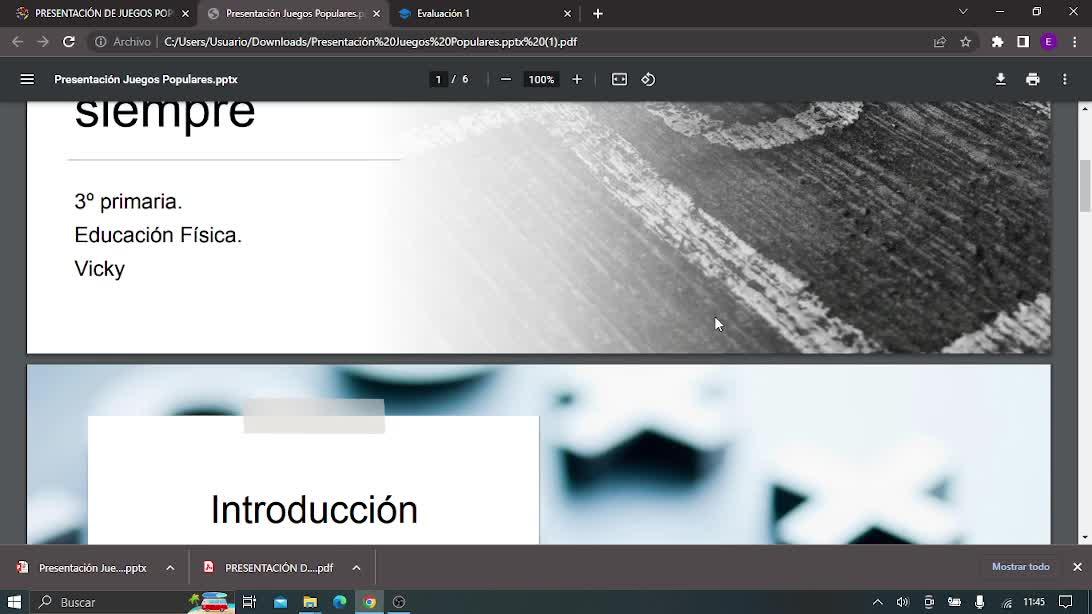
Task: Rotate the PDF counterclockwise
Action: [x=648, y=79]
